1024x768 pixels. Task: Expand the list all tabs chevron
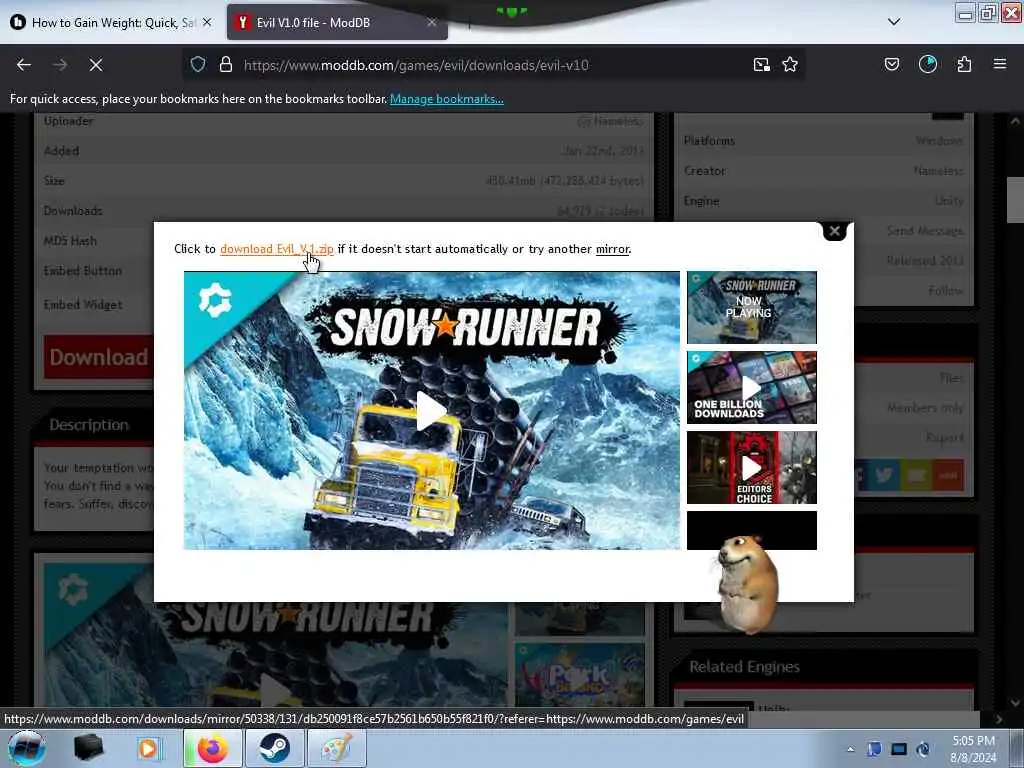[x=894, y=22]
